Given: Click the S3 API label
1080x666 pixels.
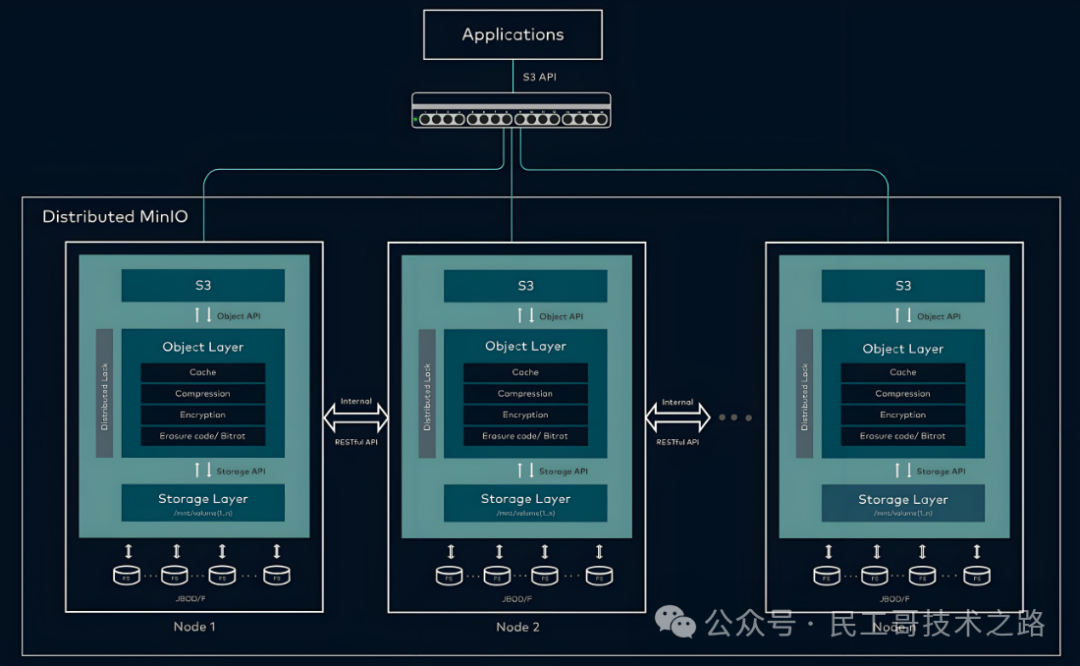Looking at the screenshot, I should (x=539, y=77).
